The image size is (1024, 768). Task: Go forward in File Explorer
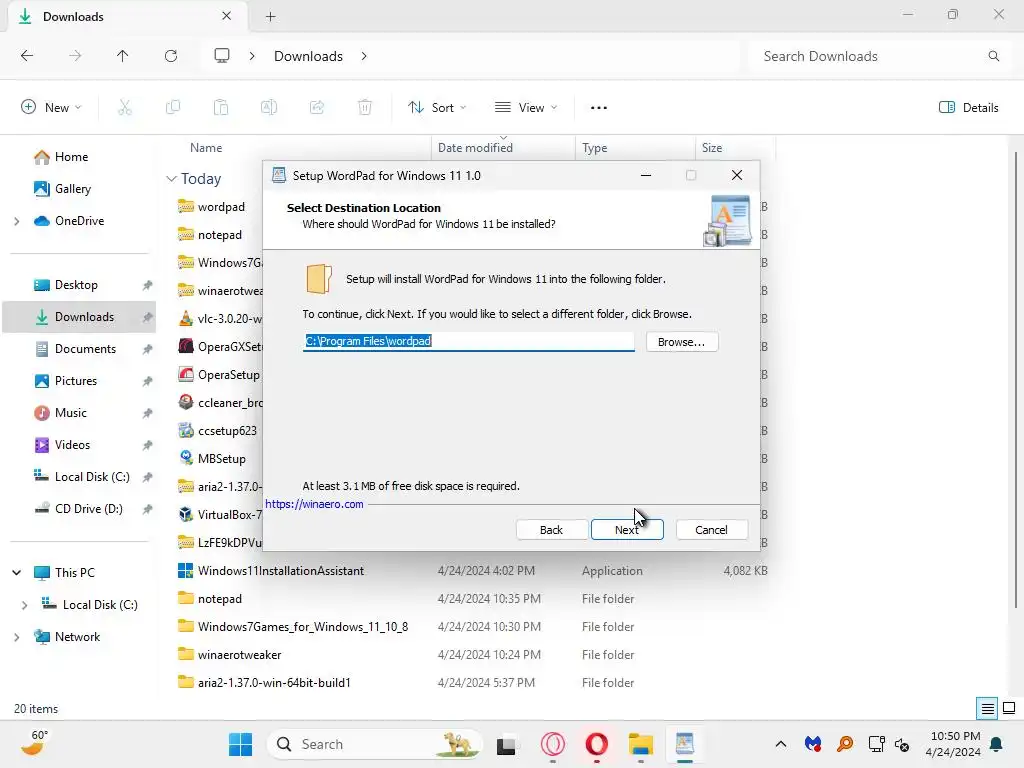(x=75, y=56)
